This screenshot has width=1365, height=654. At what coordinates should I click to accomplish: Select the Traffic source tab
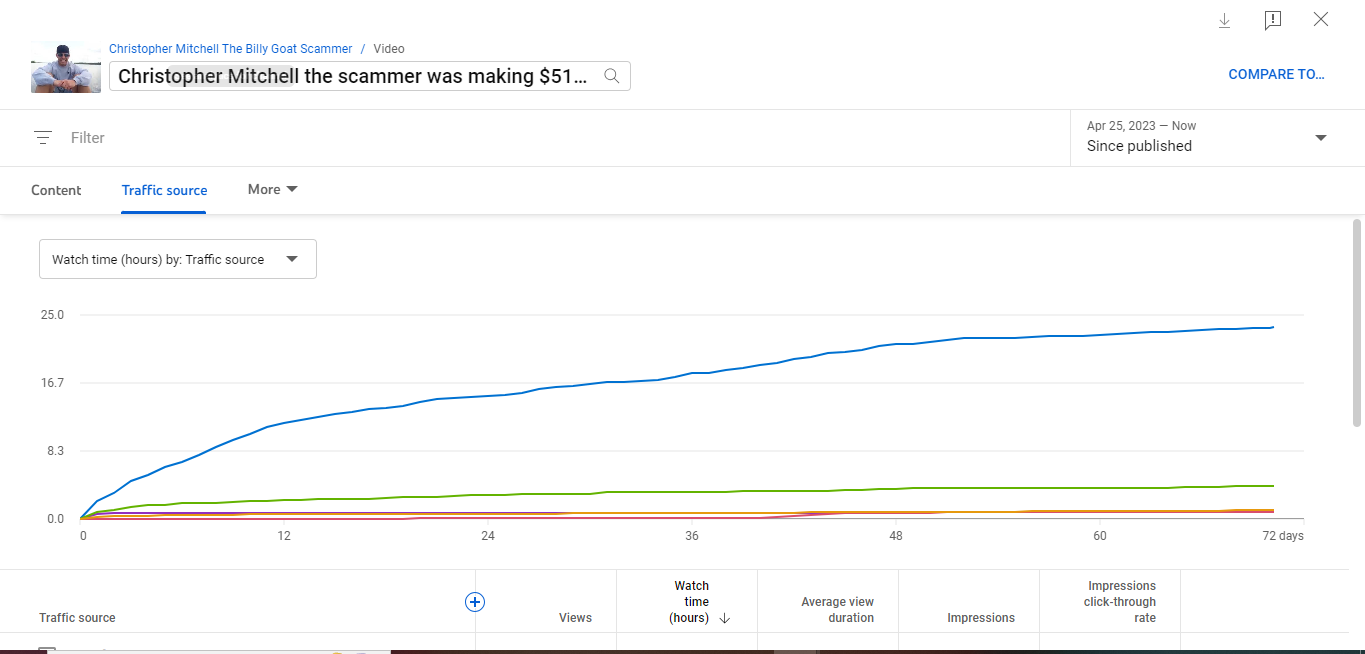[164, 190]
